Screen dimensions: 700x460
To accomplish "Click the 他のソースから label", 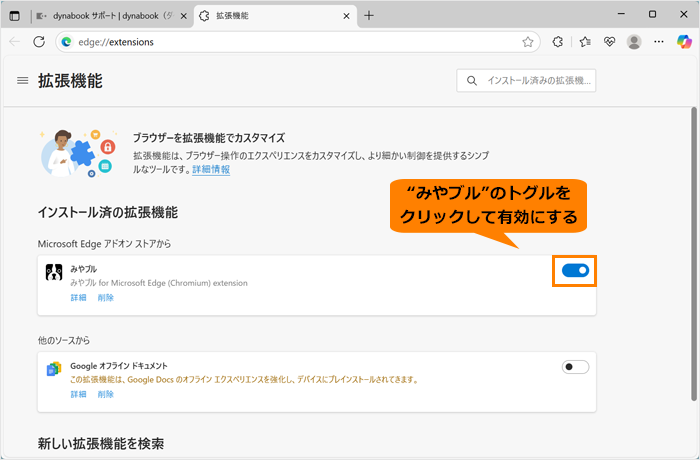I will [x=64, y=340].
